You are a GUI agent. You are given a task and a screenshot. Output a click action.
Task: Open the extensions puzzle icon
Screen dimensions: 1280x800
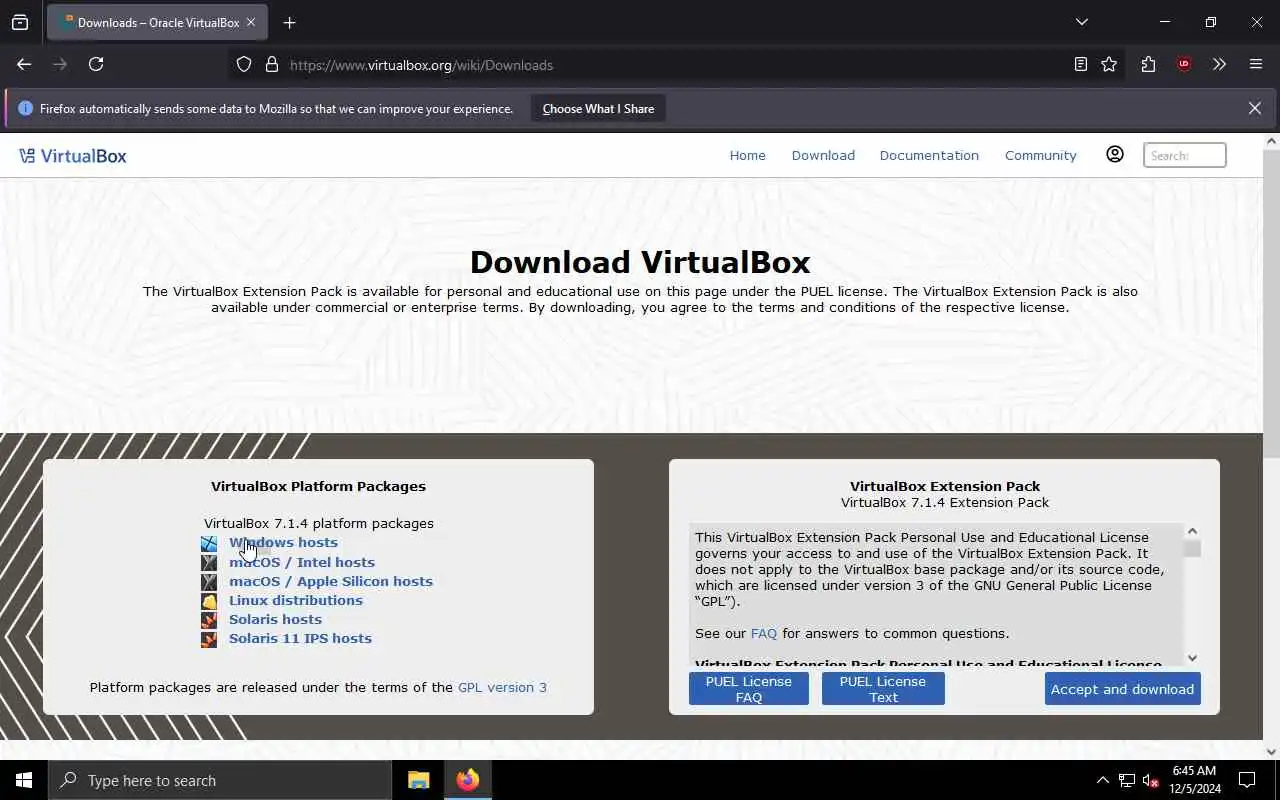(1148, 65)
